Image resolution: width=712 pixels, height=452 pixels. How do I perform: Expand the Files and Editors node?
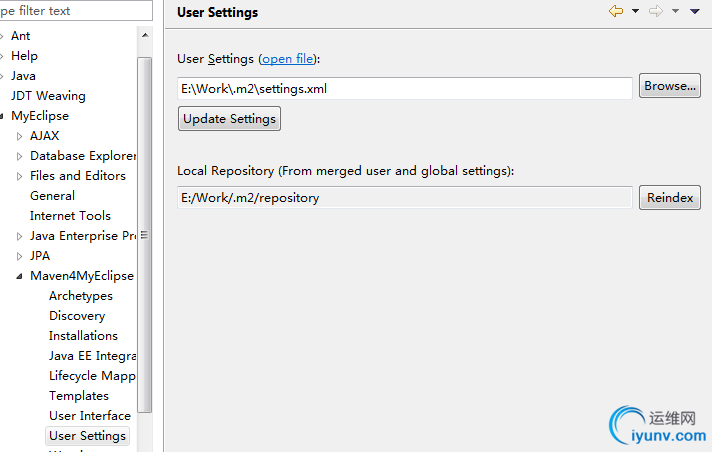20,176
